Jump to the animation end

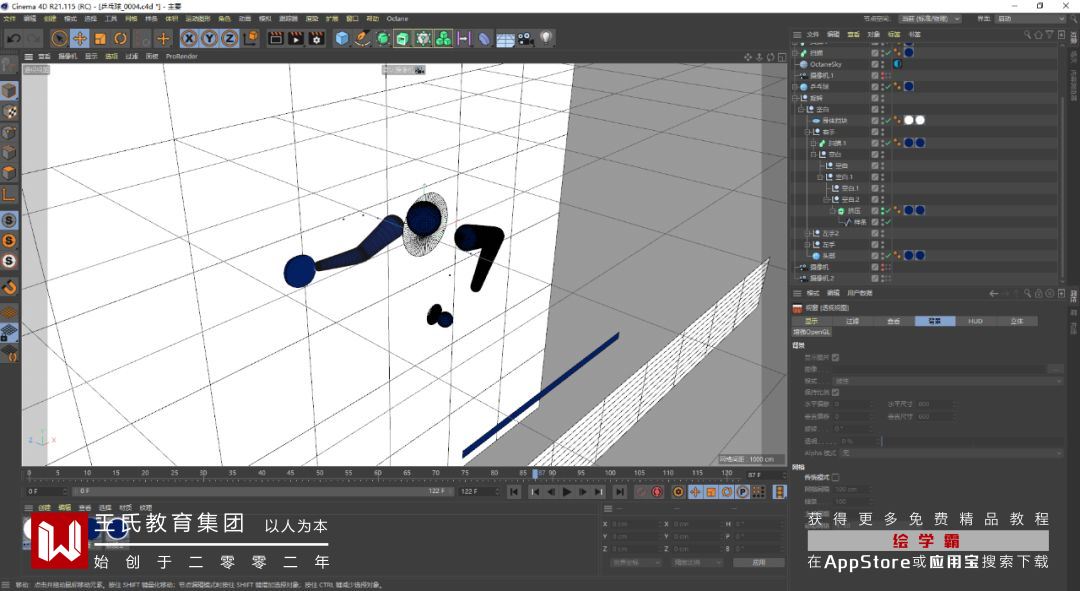(x=620, y=492)
